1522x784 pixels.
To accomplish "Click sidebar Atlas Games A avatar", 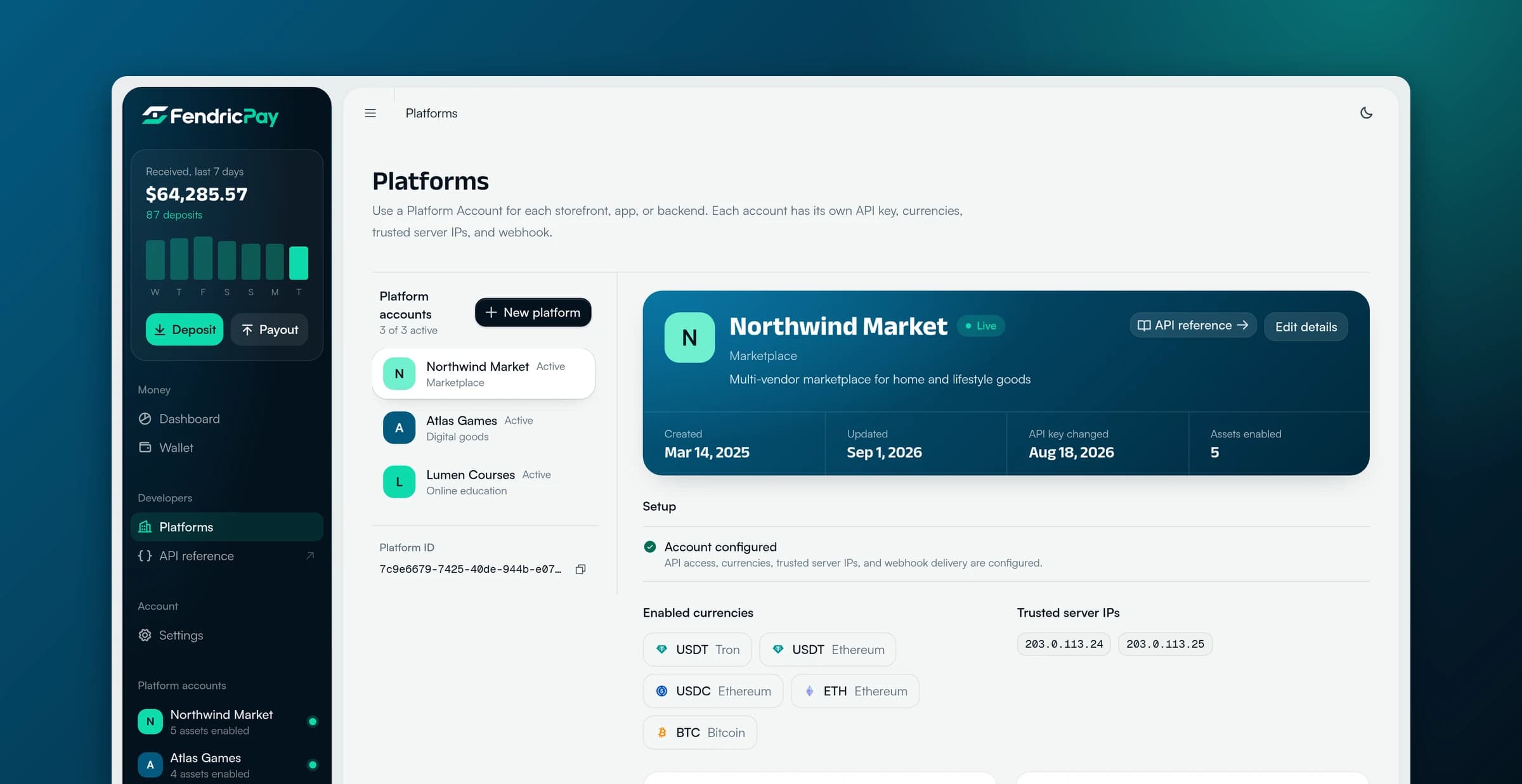I will [150, 764].
